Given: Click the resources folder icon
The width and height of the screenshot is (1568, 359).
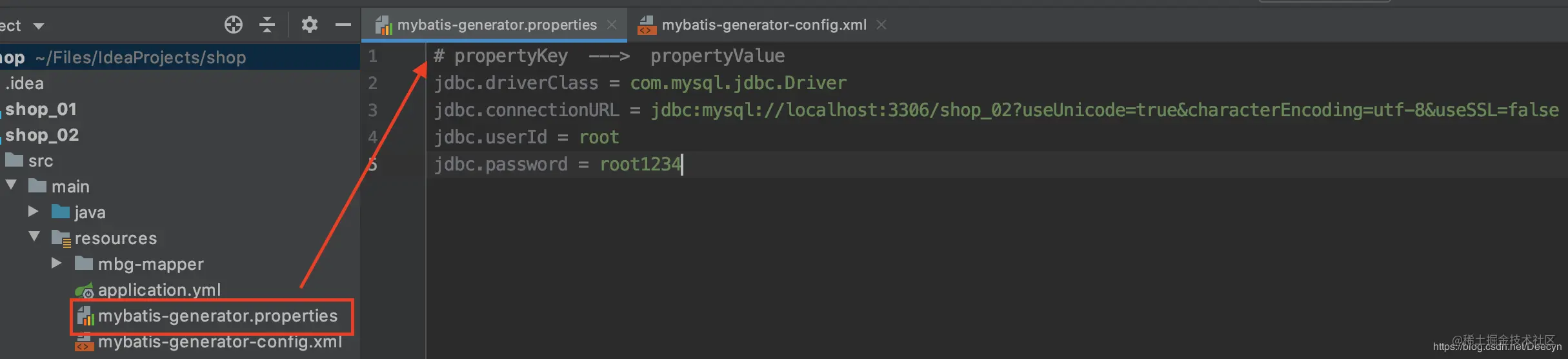Looking at the screenshot, I should pos(61,238).
